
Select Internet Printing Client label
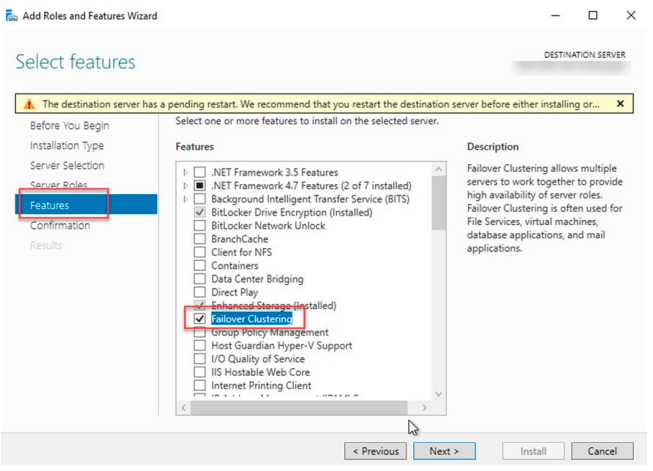coord(261,386)
